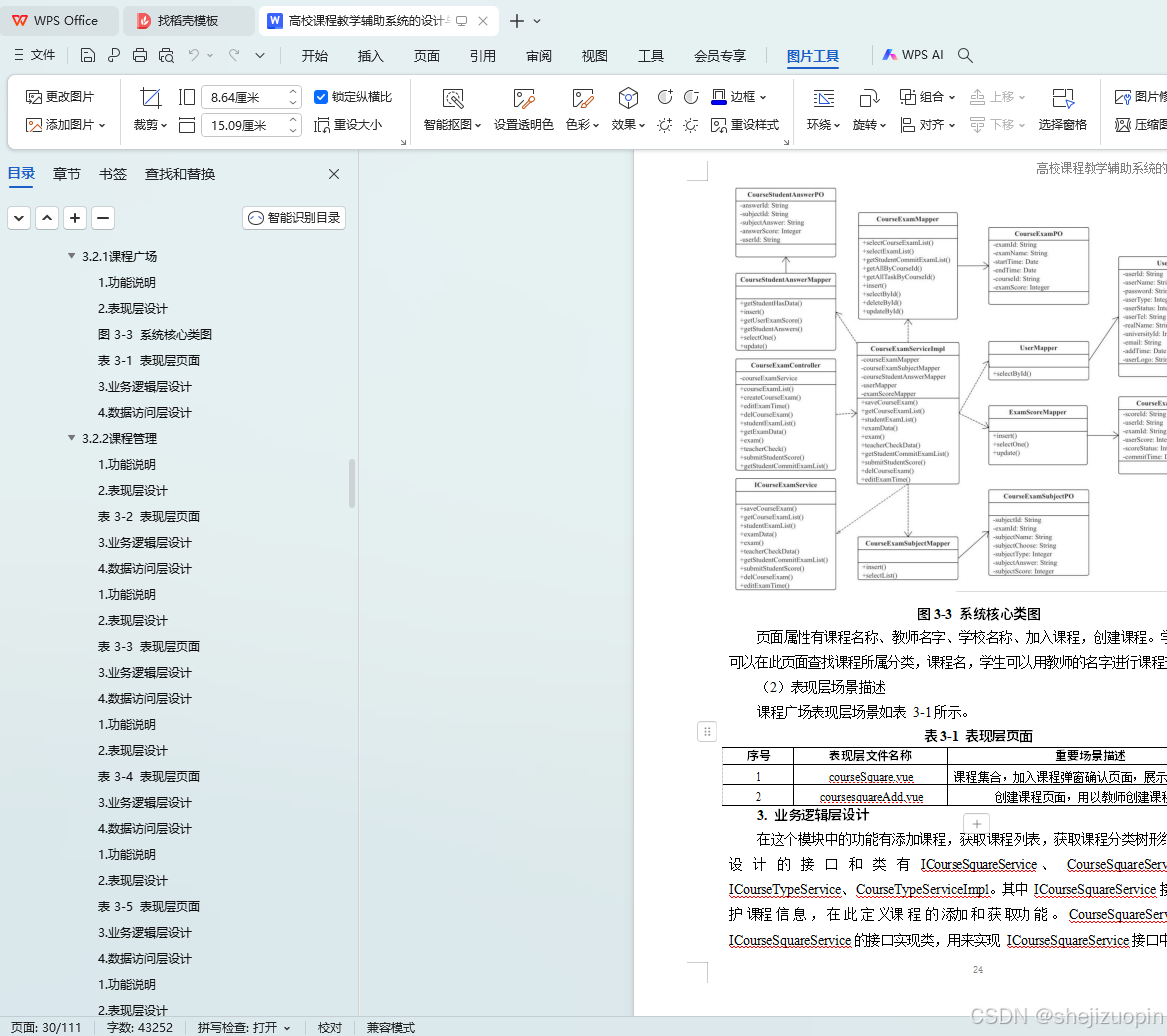Click decrease brightness sun icon
This screenshot has height=1036, width=1167.
tap(691, 125)
